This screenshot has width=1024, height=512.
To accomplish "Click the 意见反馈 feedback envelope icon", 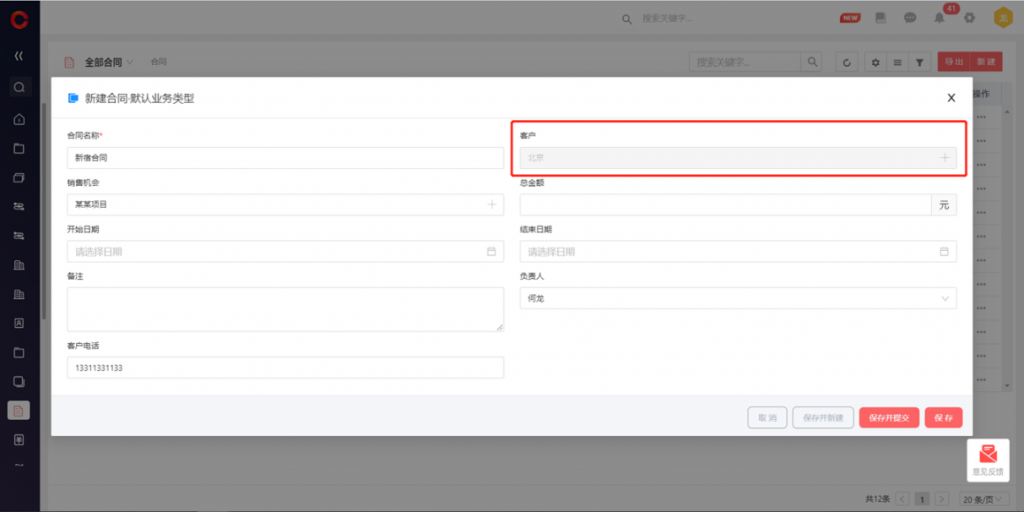I will pos(988,454).
